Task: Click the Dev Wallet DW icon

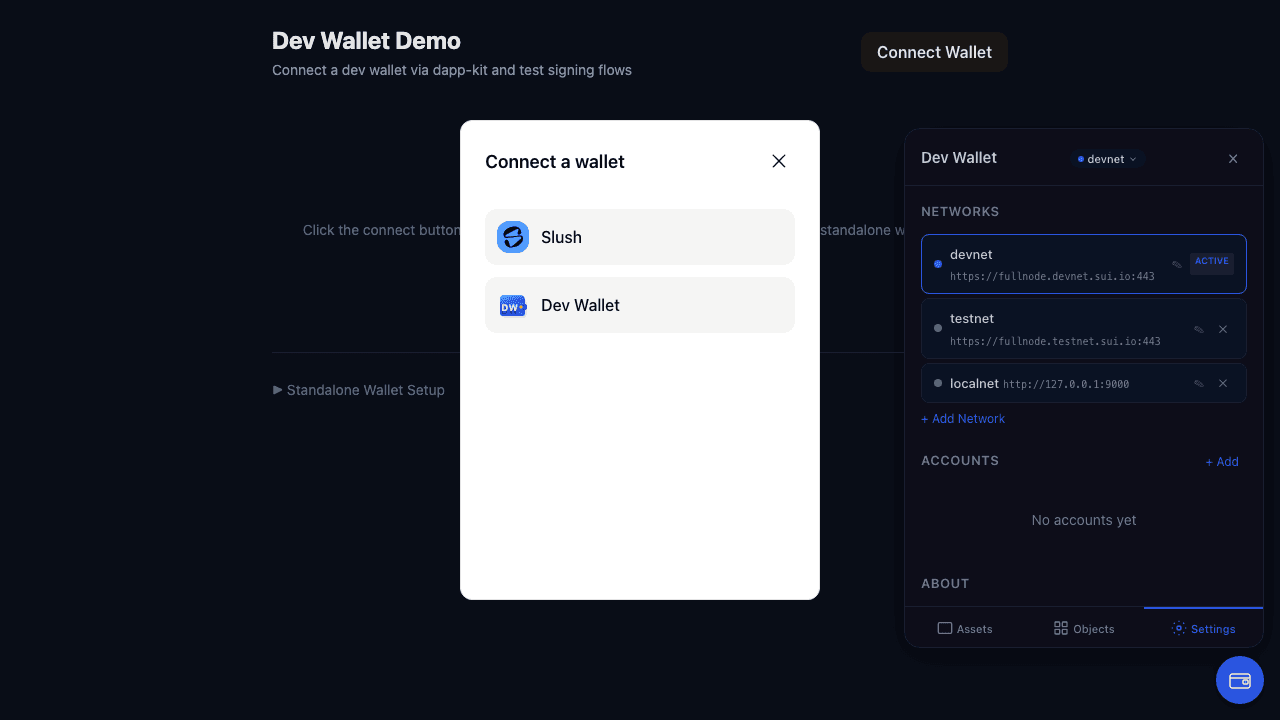Action: click(513, 305)
